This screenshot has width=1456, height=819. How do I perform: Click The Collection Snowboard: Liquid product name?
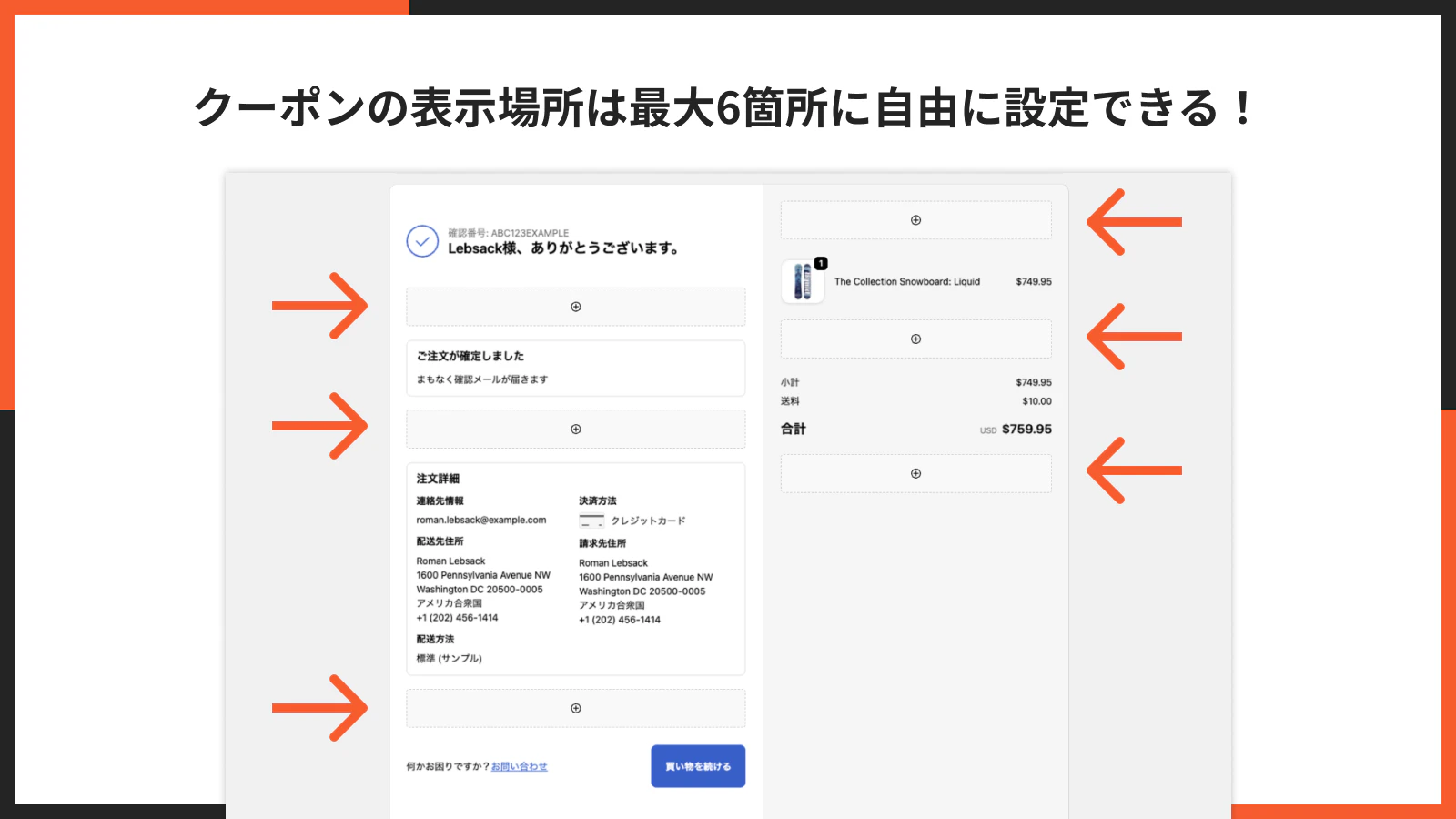click(907, 282)
